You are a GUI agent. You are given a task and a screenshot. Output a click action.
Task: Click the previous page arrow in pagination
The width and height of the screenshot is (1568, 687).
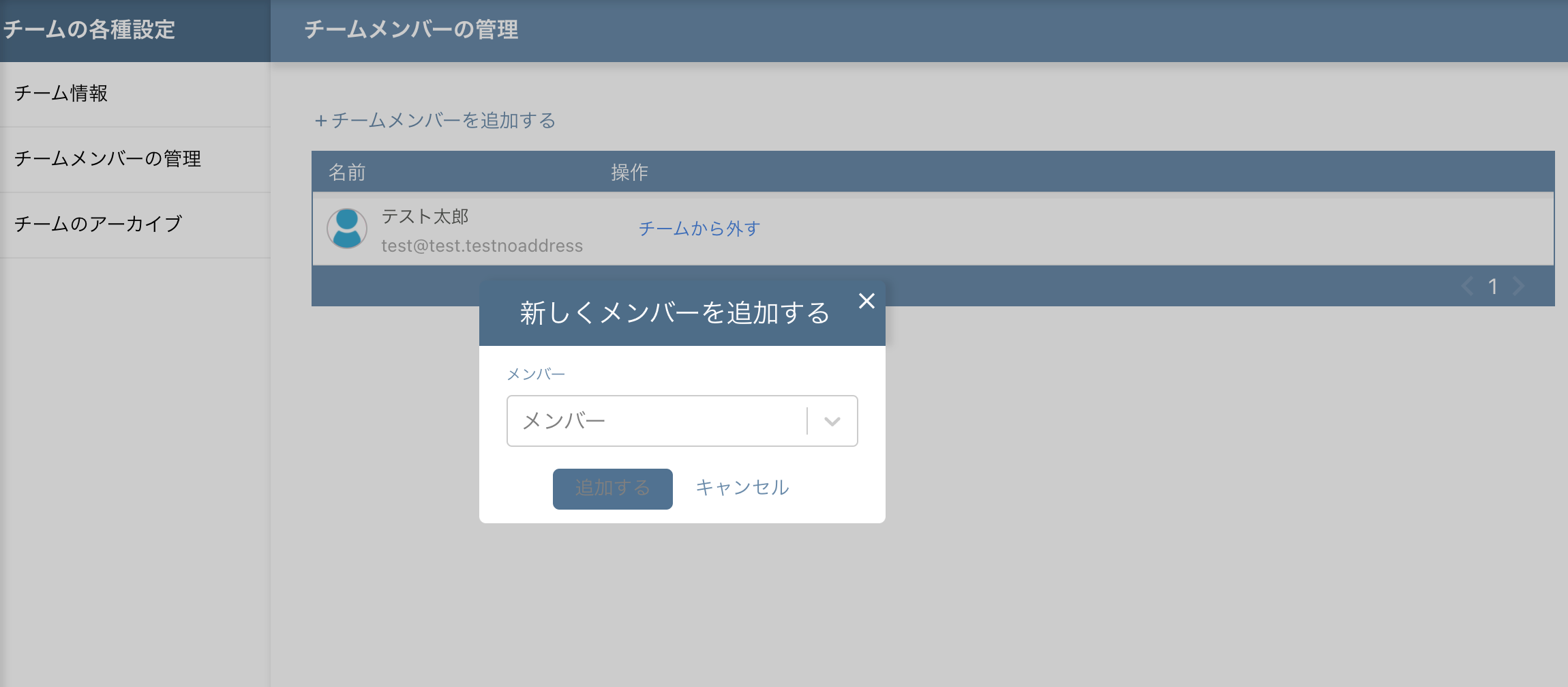pos(1467,287)
